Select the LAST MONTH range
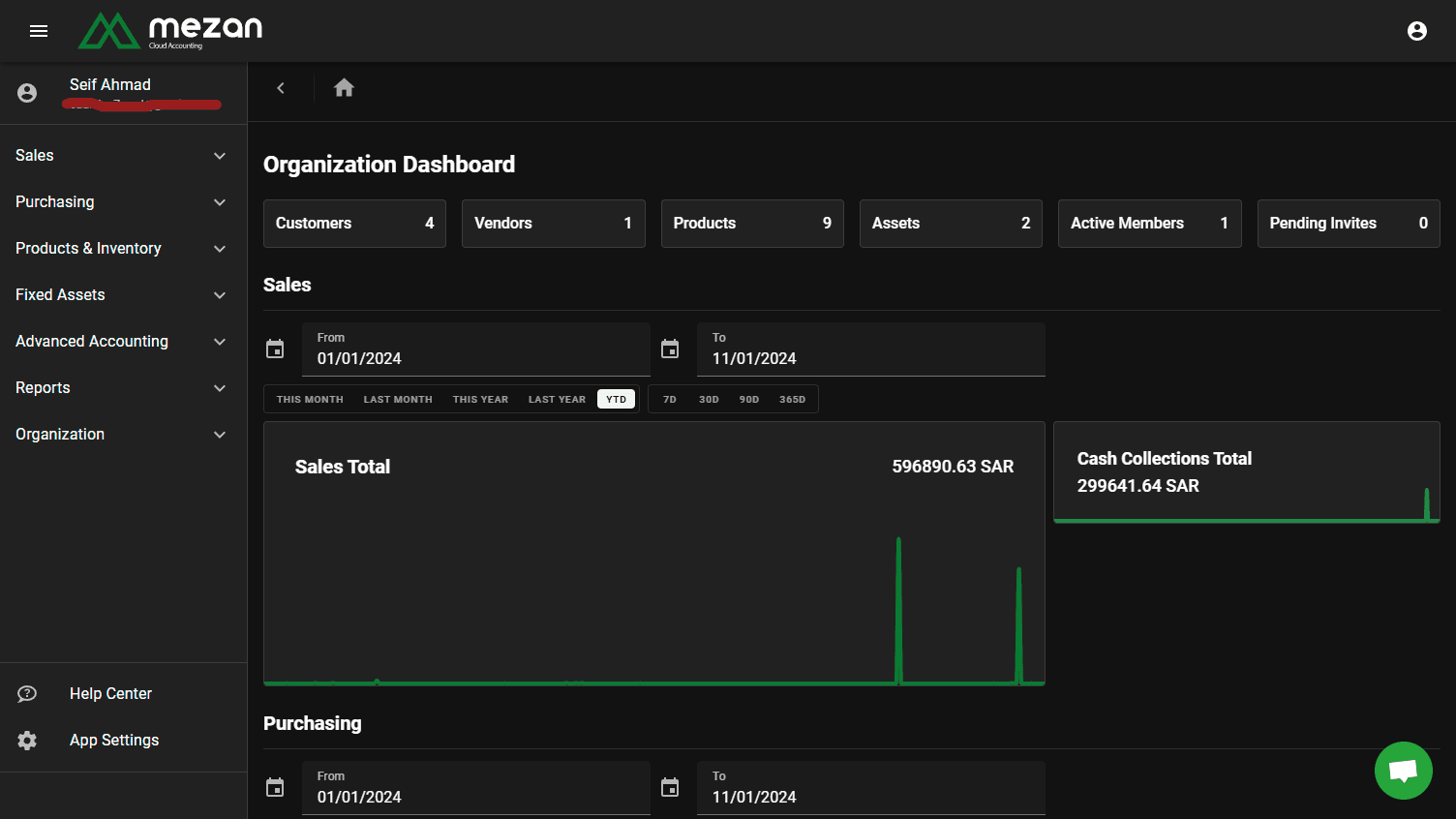 click(x=398, y=399)
